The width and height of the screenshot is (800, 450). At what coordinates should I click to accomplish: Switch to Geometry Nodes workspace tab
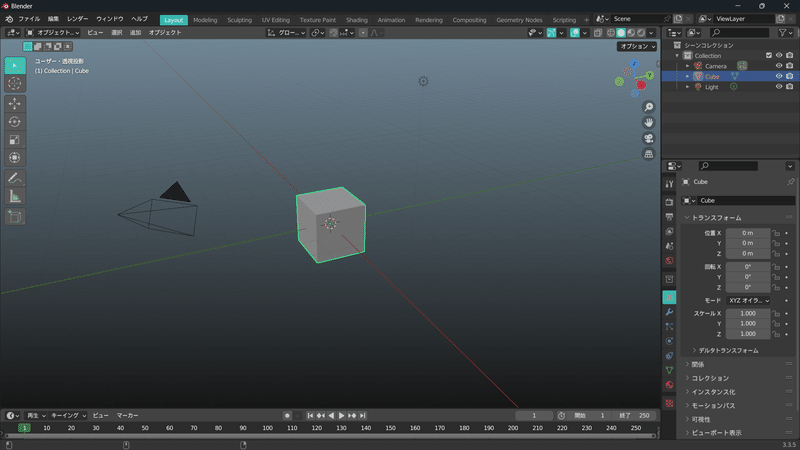pos(519,20)
